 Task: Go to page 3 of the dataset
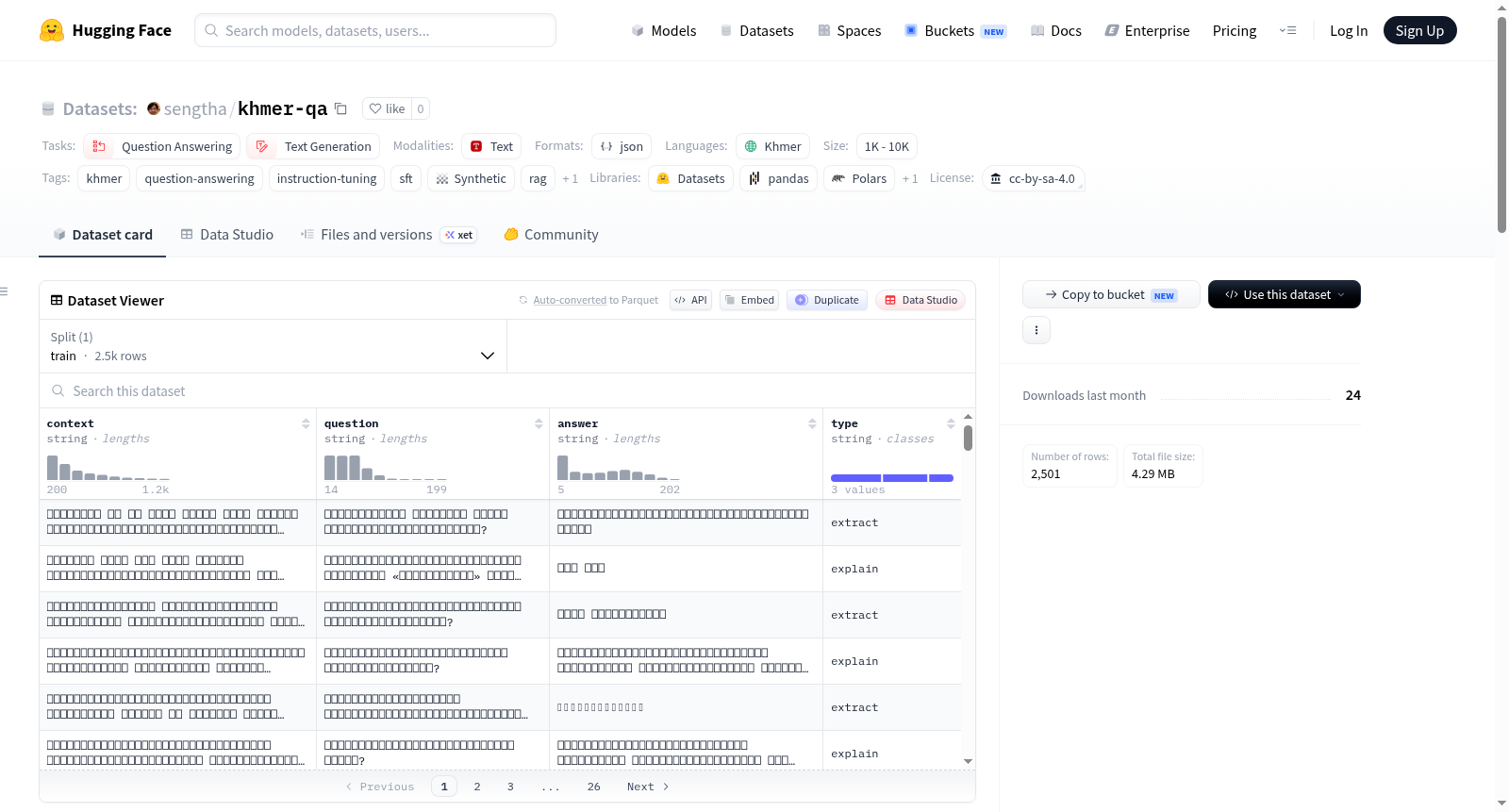[x=510, y=787]
